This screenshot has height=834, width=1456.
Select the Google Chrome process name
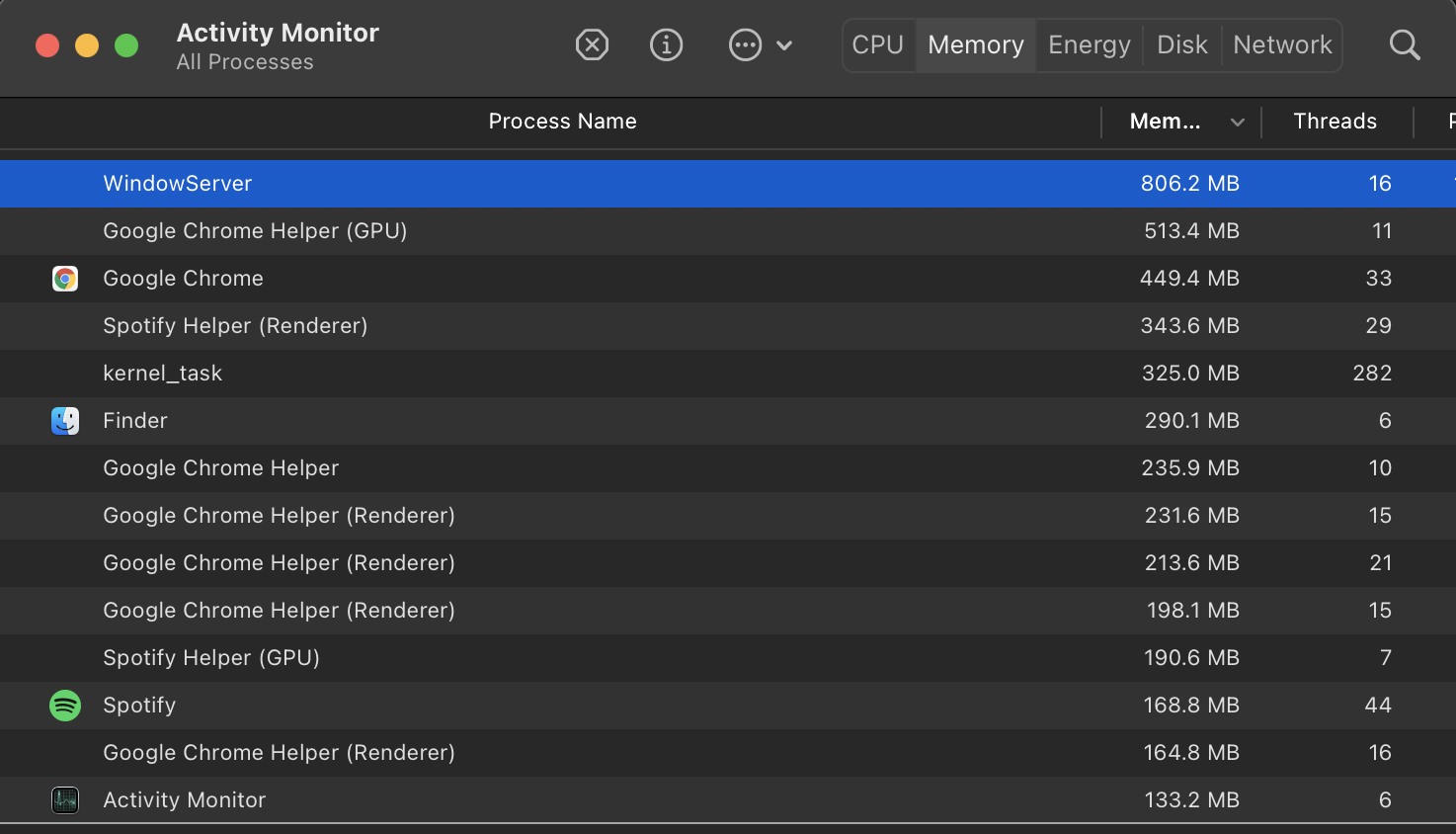point(183,279)
